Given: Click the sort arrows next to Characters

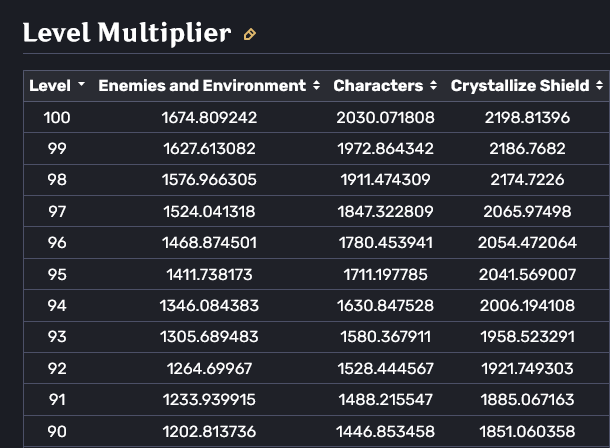Looking at the screenshot, I should point(433,86).
